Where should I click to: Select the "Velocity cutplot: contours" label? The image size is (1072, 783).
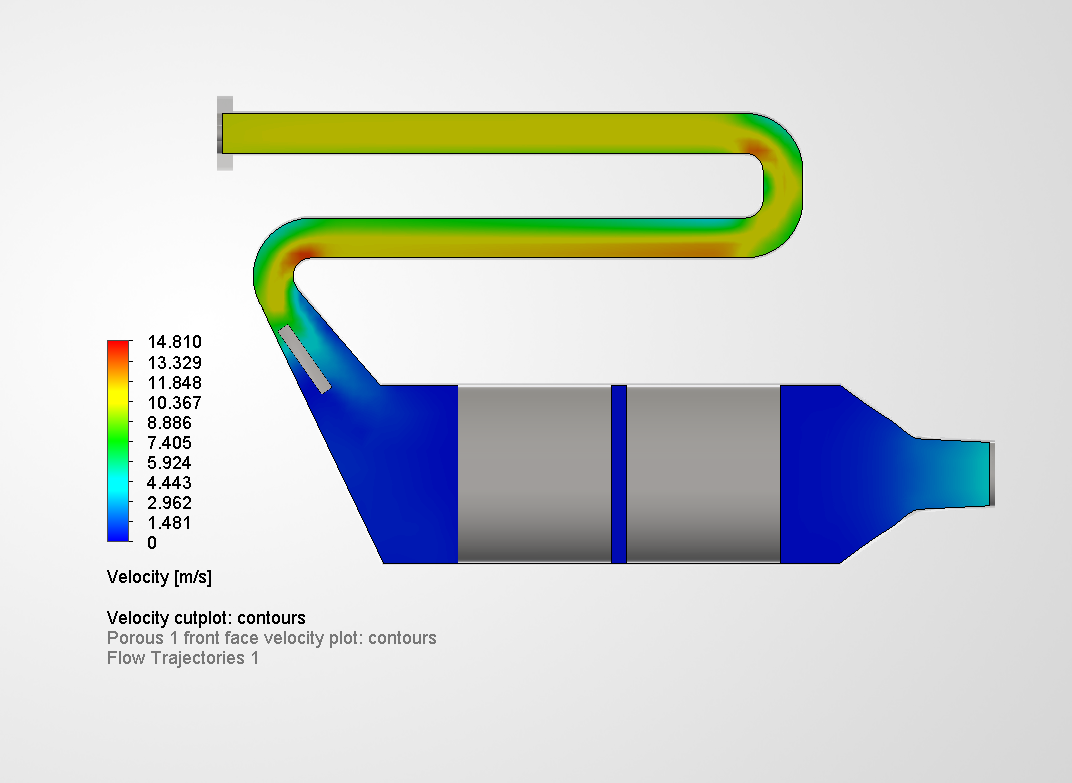(x=207, y=618)
